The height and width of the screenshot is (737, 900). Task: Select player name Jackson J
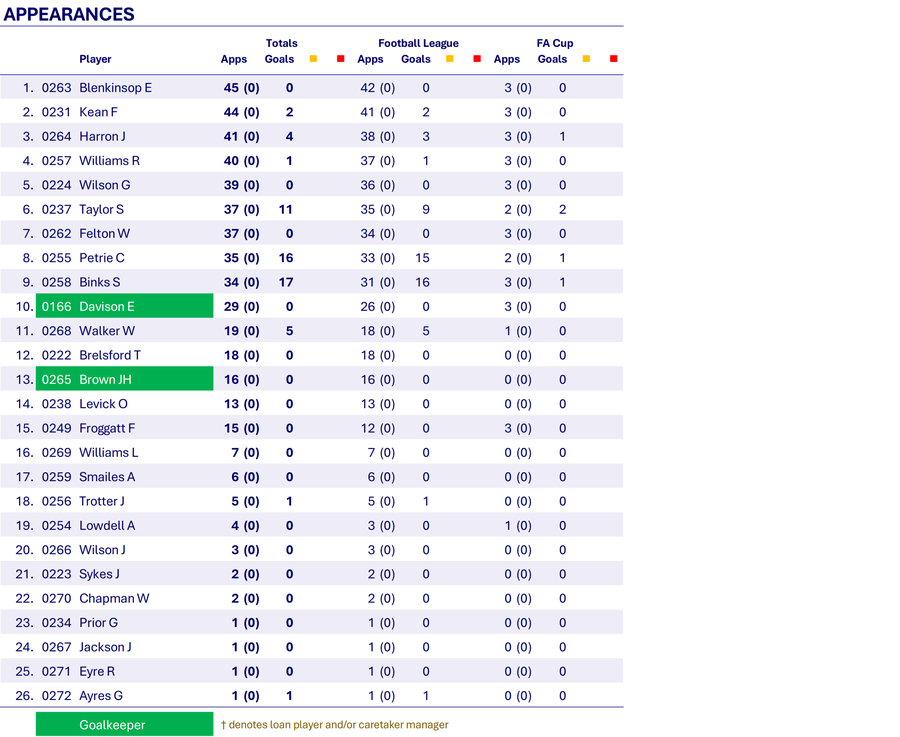105,647
